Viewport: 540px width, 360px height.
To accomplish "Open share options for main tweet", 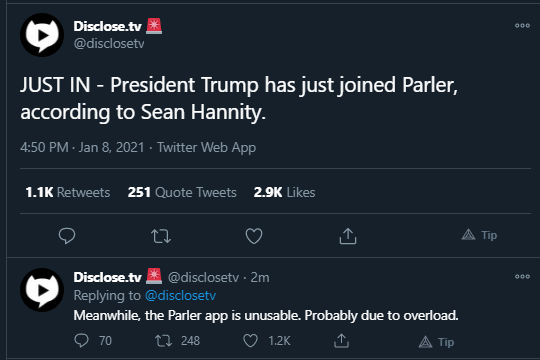I will [348, 236].
